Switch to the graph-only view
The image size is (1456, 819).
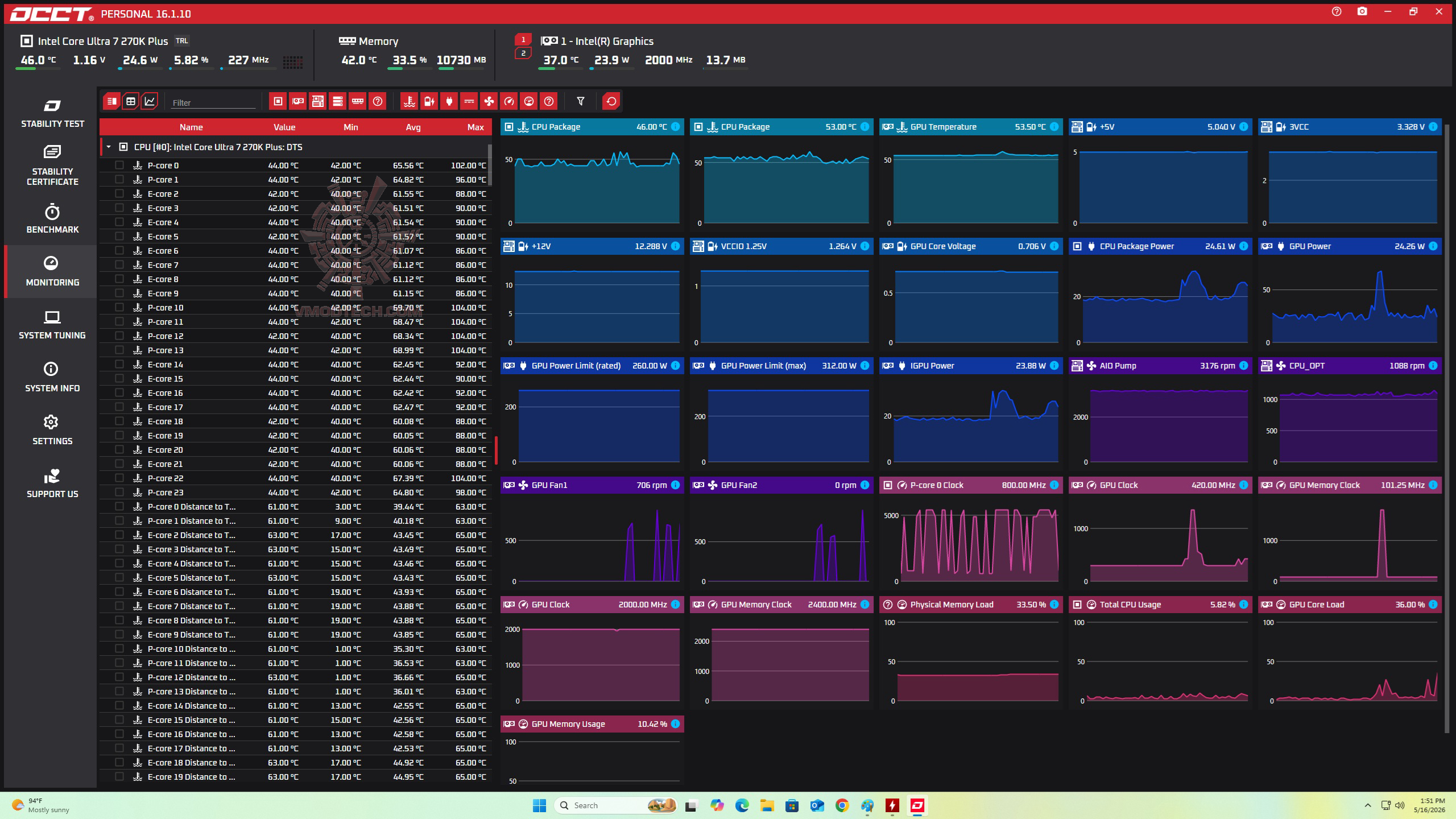pos(150,101)
